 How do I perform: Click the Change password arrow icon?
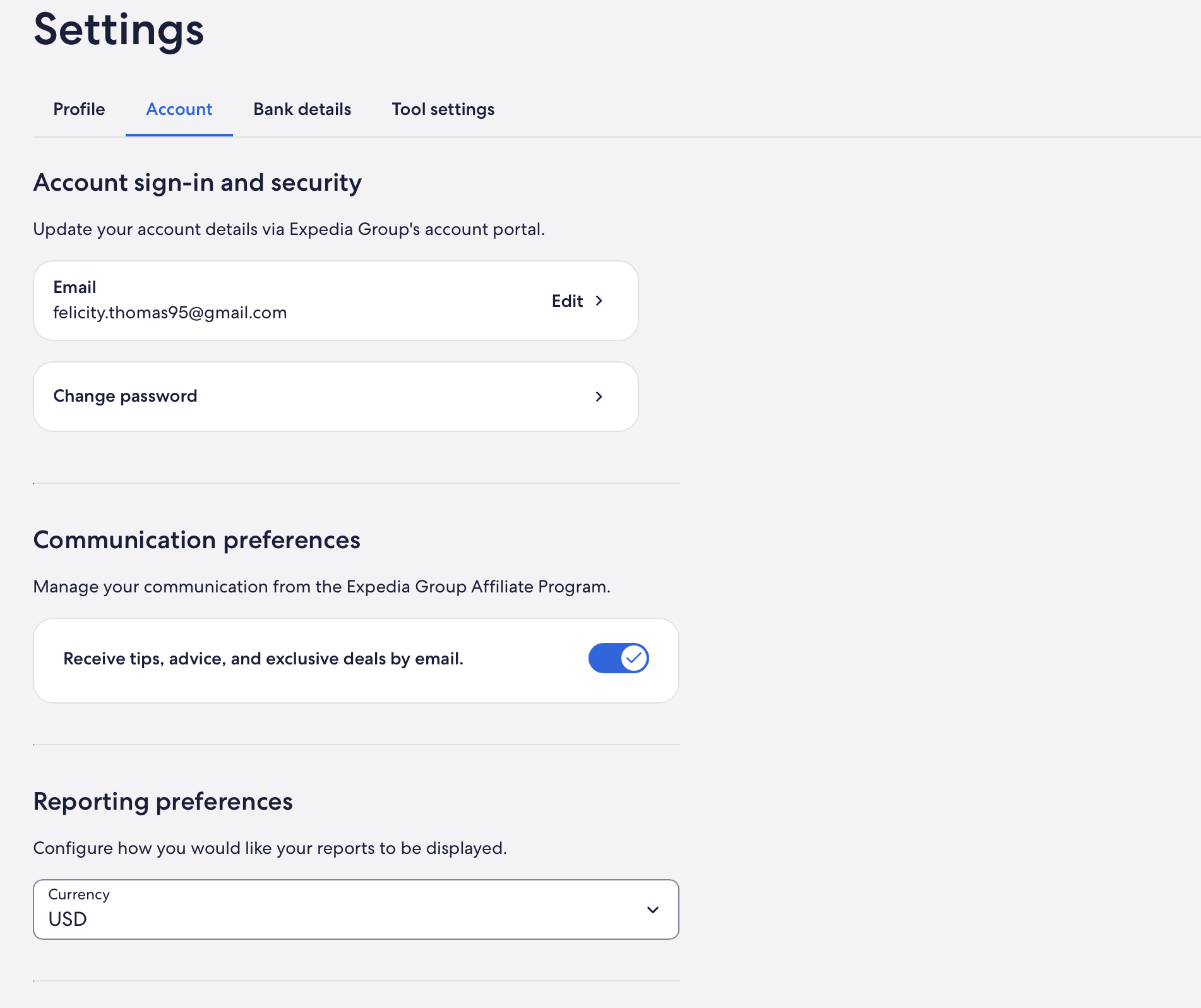(x=599, y=397)
